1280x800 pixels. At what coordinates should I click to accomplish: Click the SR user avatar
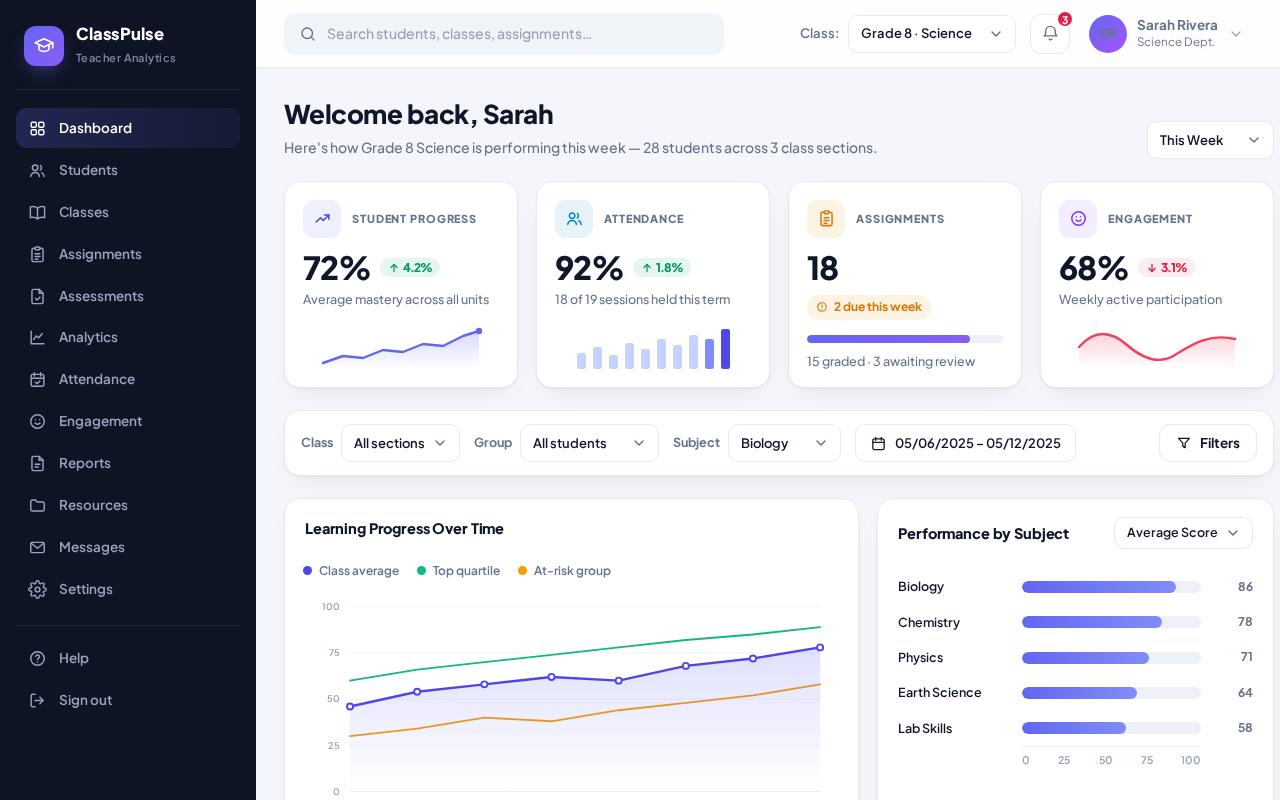pos(1108,34)
